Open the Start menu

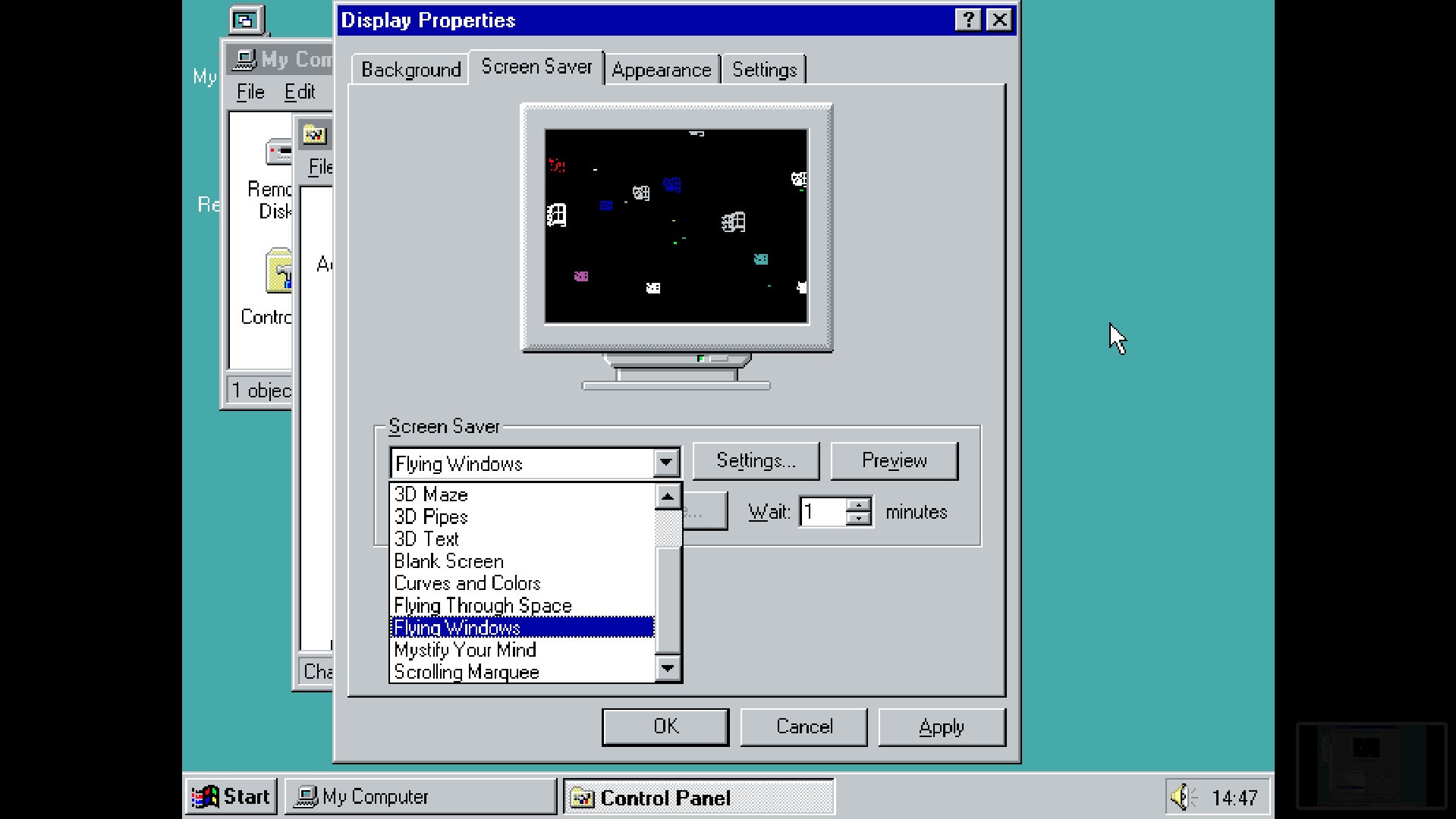click(x=231, y=797)
